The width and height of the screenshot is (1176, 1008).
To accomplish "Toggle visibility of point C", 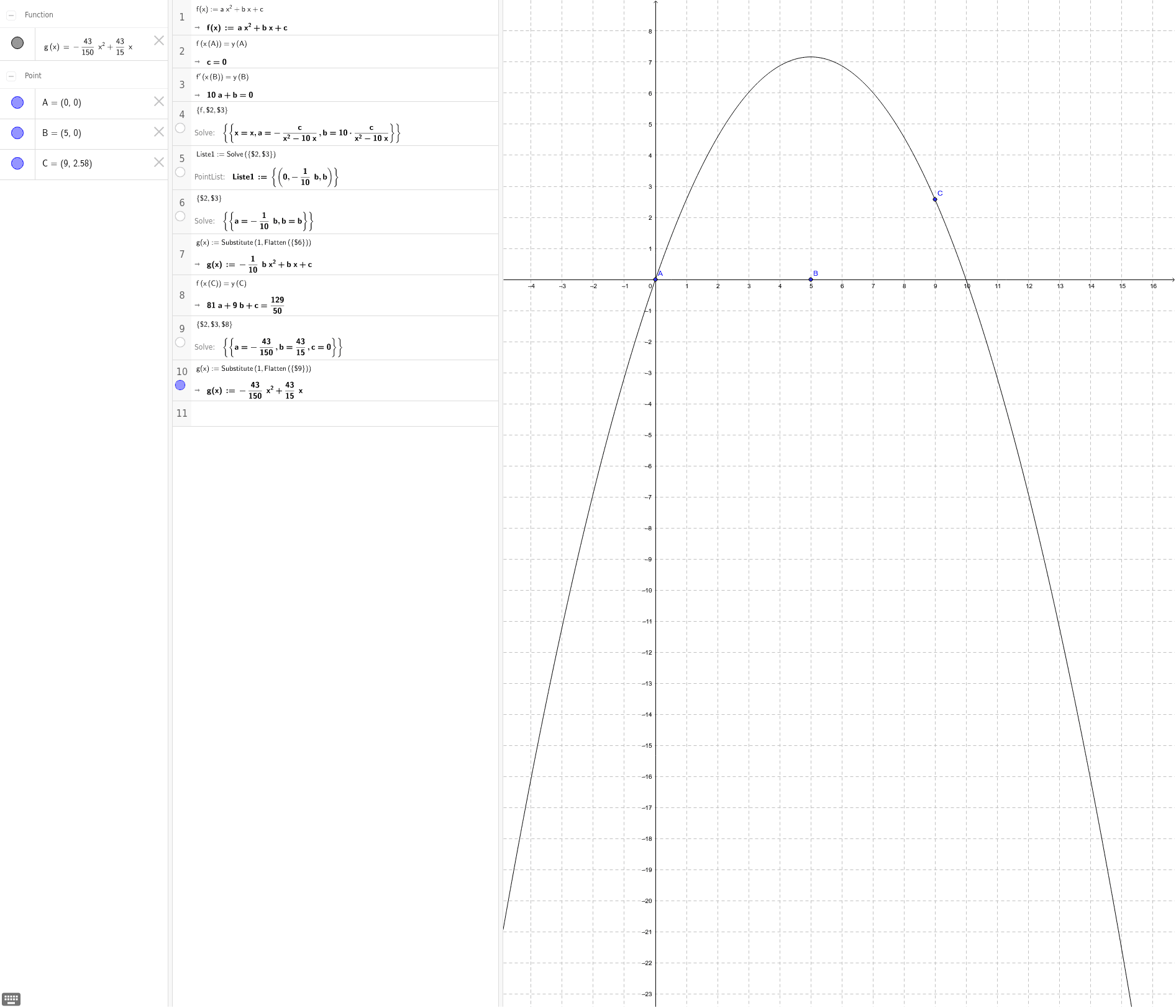I will pos(17,163).
